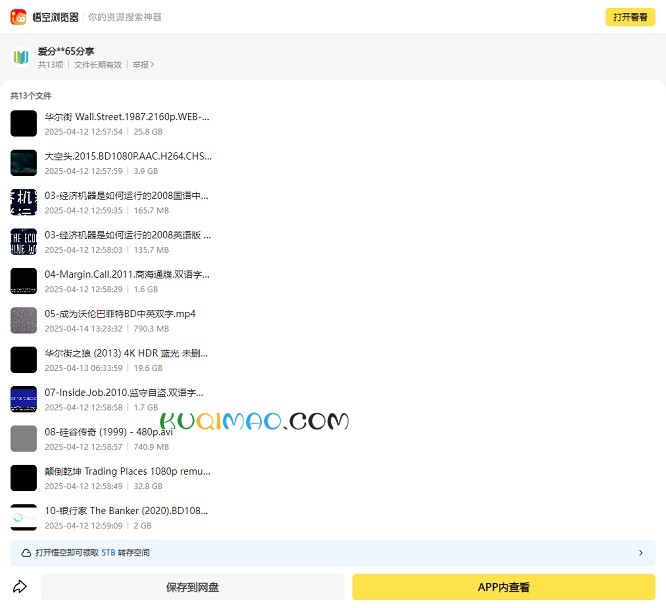Select file name 颠倒乾坤 Trading Places 1080p
Image resolution: width=666 pixels, height=608 pixels.
[x=127, y=472]
